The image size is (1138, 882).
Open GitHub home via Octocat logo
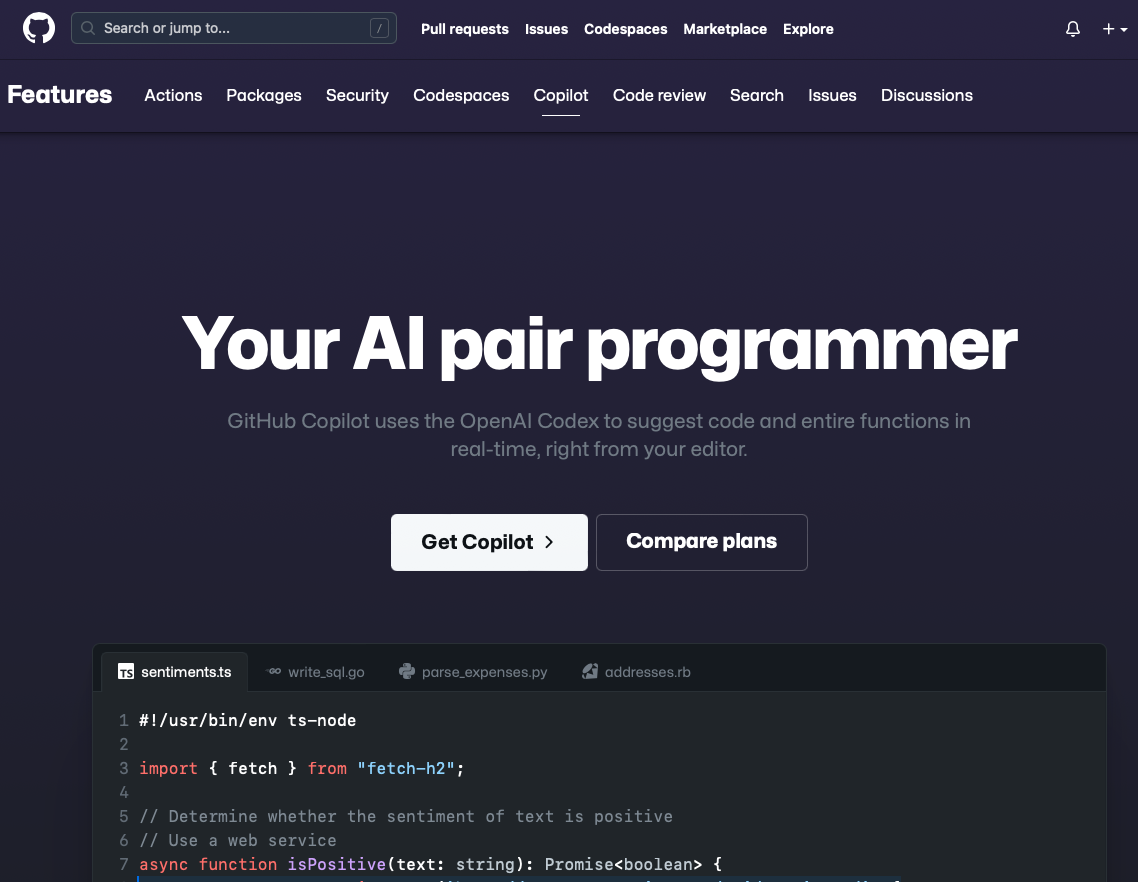(38, 28)
